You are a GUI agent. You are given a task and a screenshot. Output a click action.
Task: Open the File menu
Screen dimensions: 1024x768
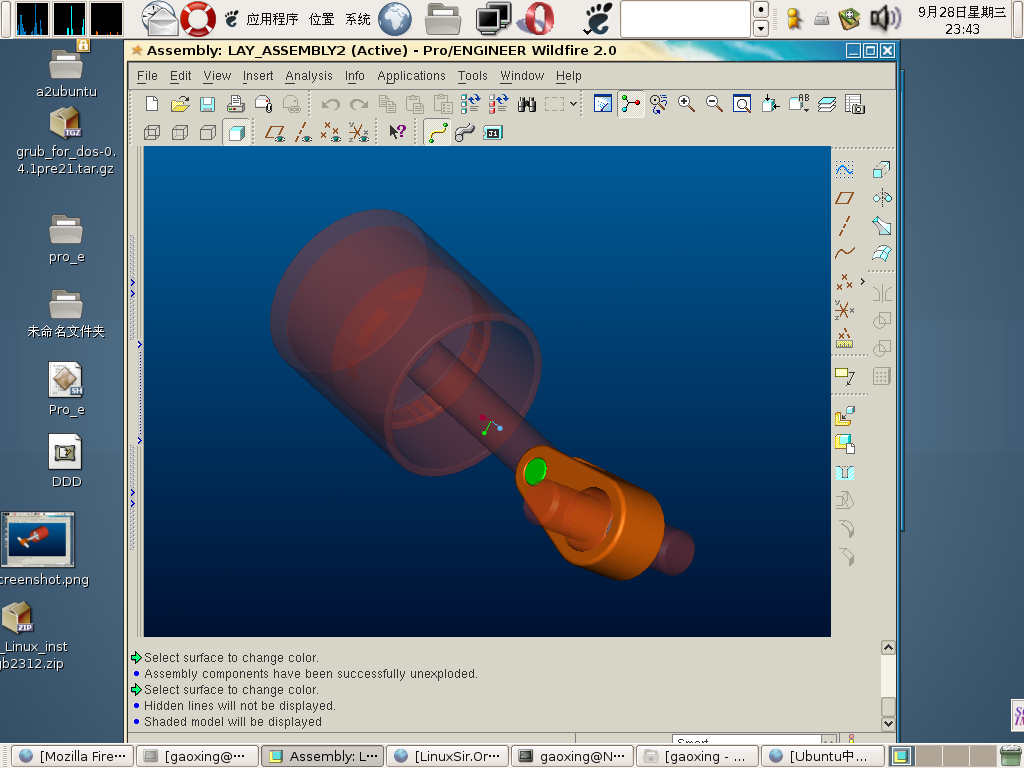pos(147,76)
